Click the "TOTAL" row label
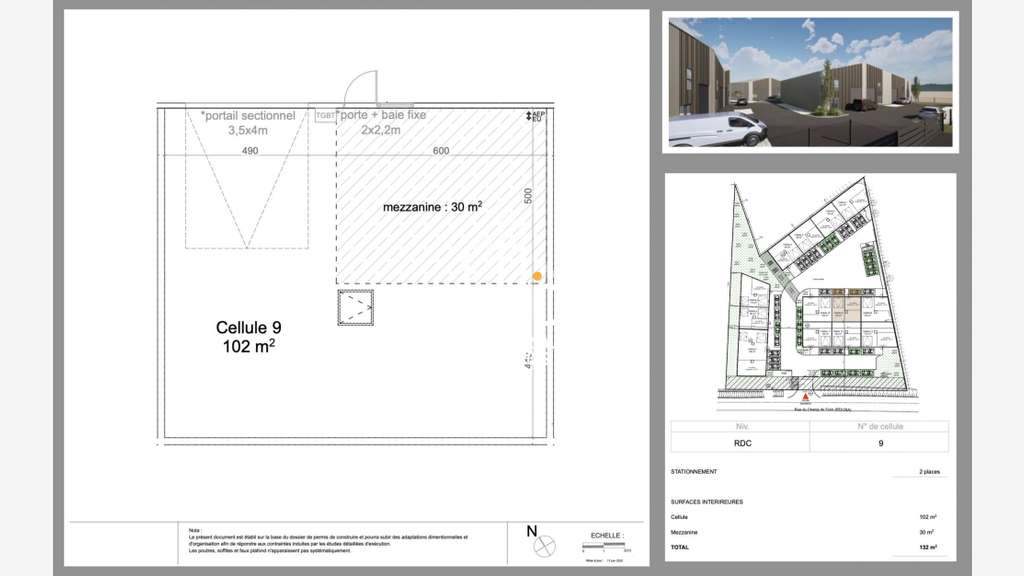This screenshot has width=1024, height=576. [x=679, y=547]
